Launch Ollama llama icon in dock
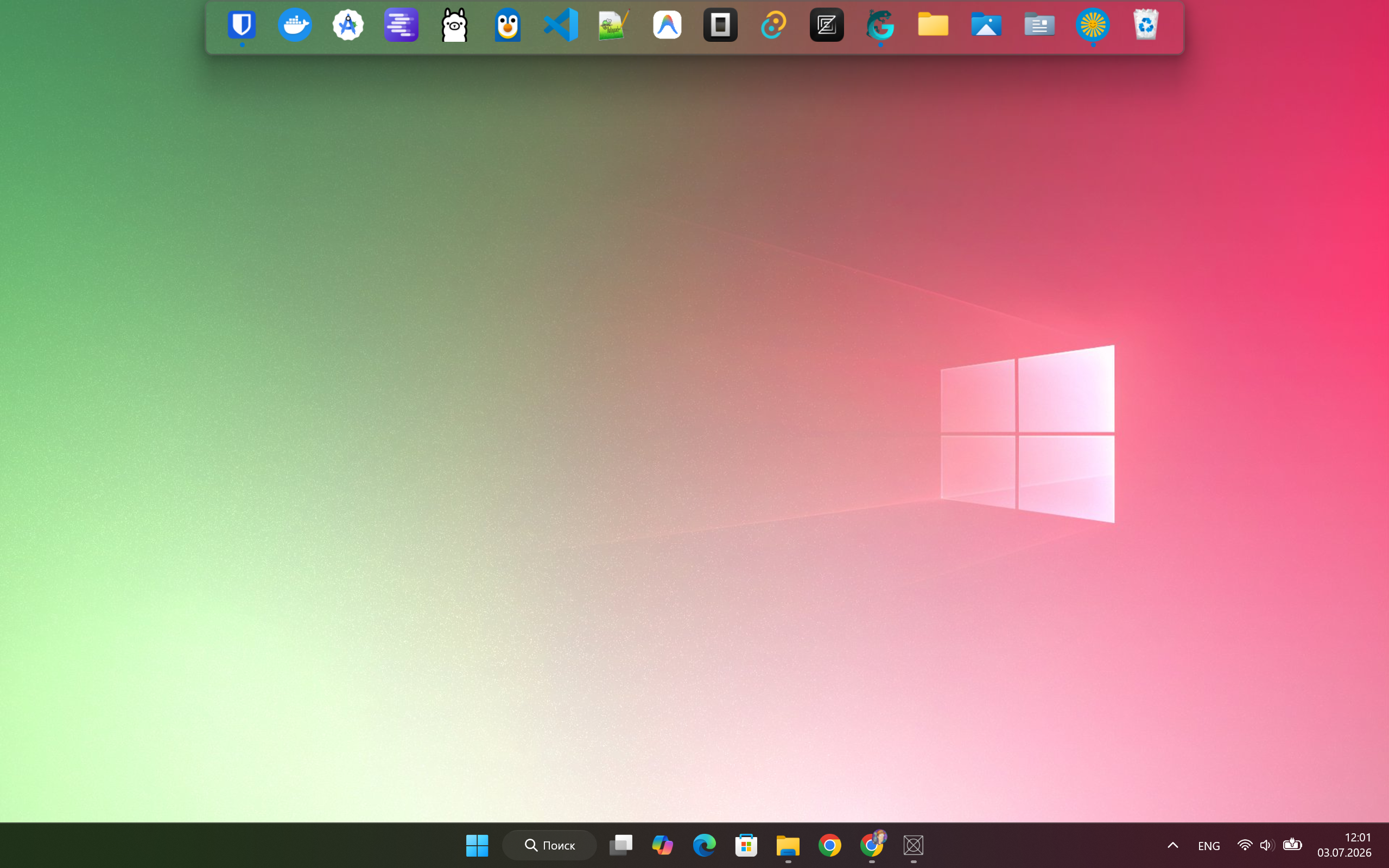This screenshot has height=868, width=1389. click(454, 25)
